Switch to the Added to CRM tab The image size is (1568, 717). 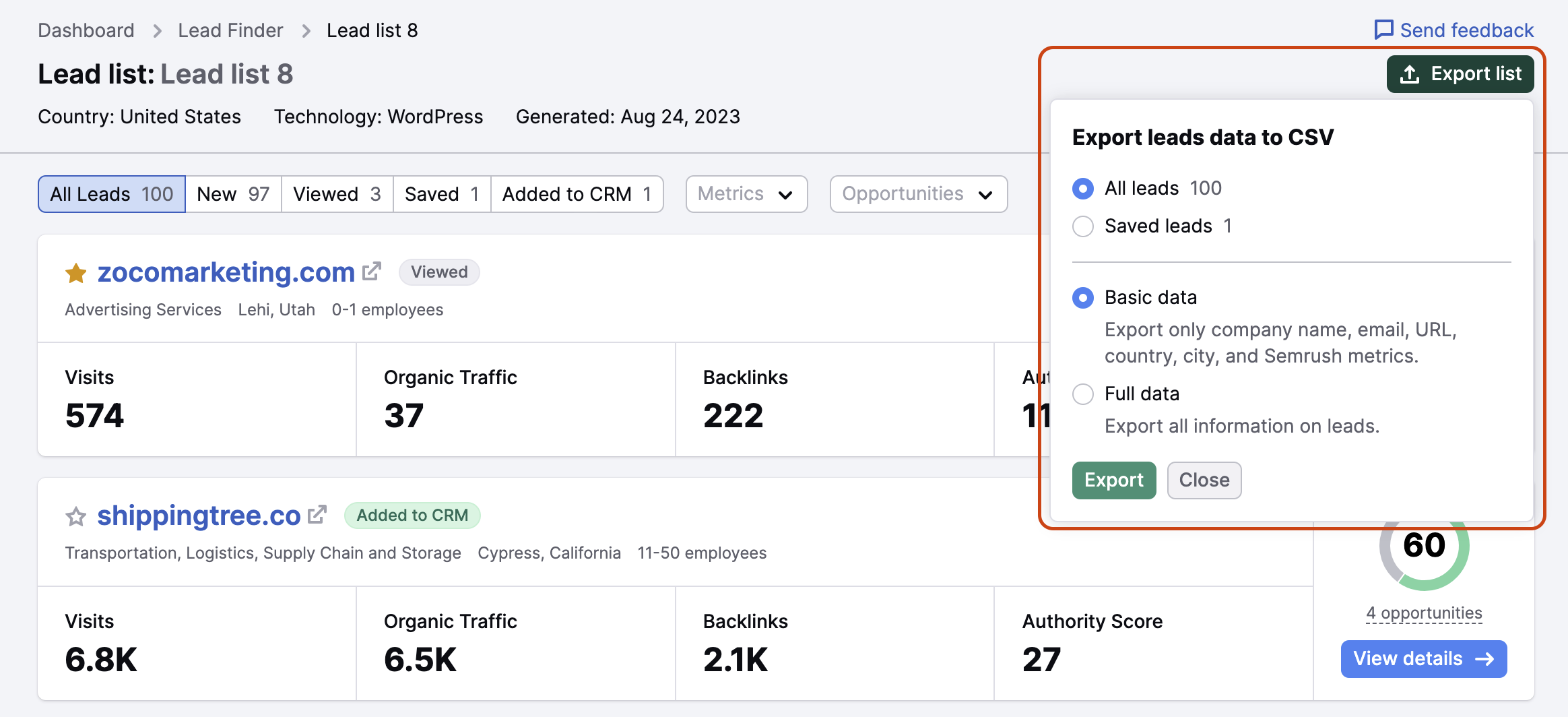click(x=577, y=194)
